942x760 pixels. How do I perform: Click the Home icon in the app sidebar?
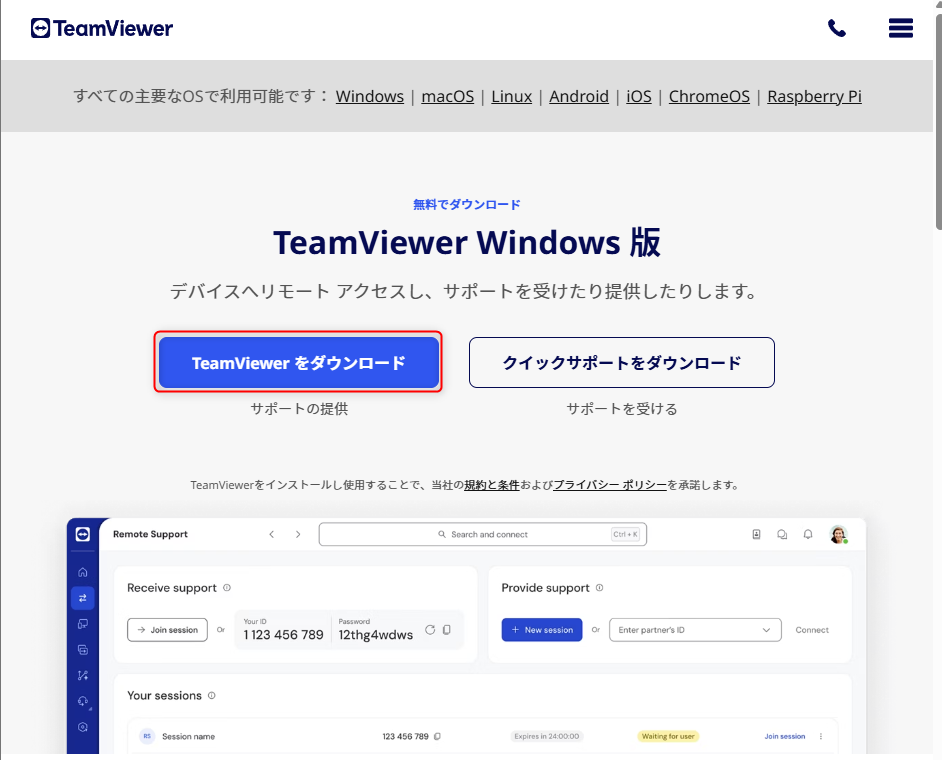[x=83, y=572]
